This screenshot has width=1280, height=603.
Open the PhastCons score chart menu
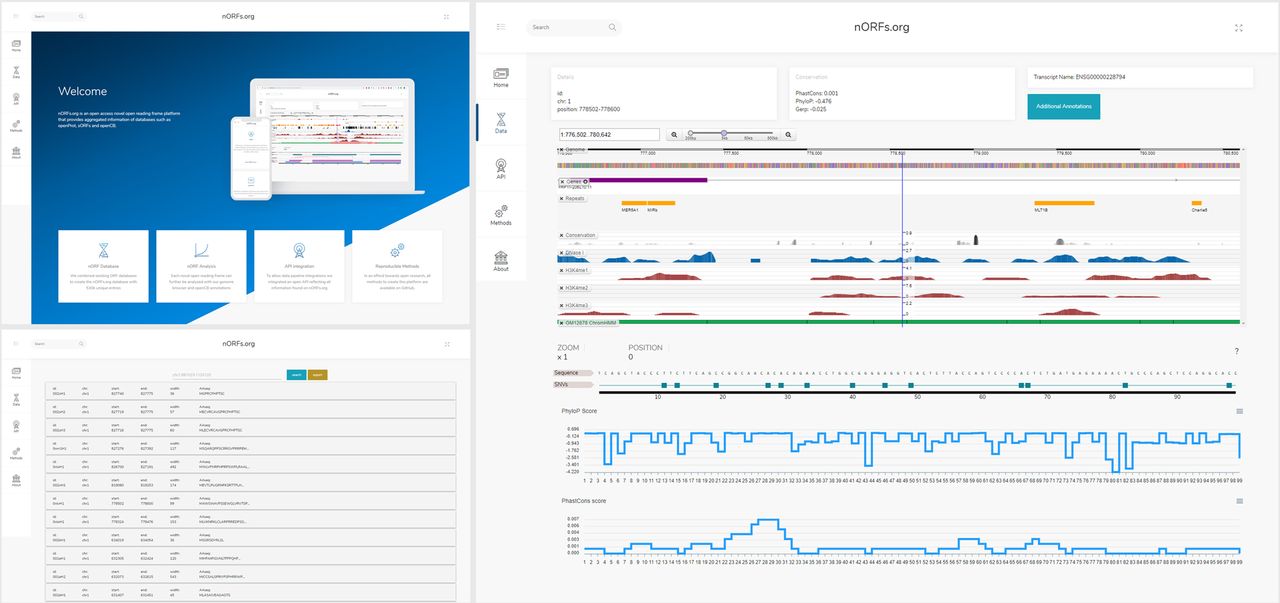point(1239,501)
